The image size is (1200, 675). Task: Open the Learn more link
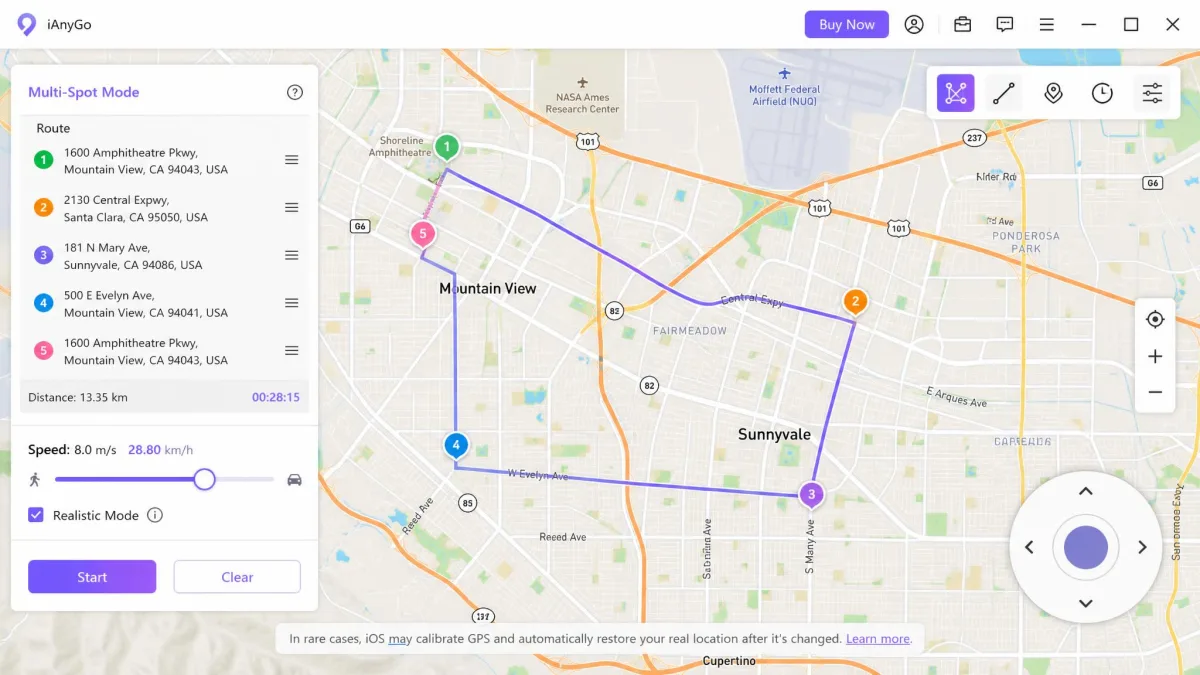pos(878,639)
